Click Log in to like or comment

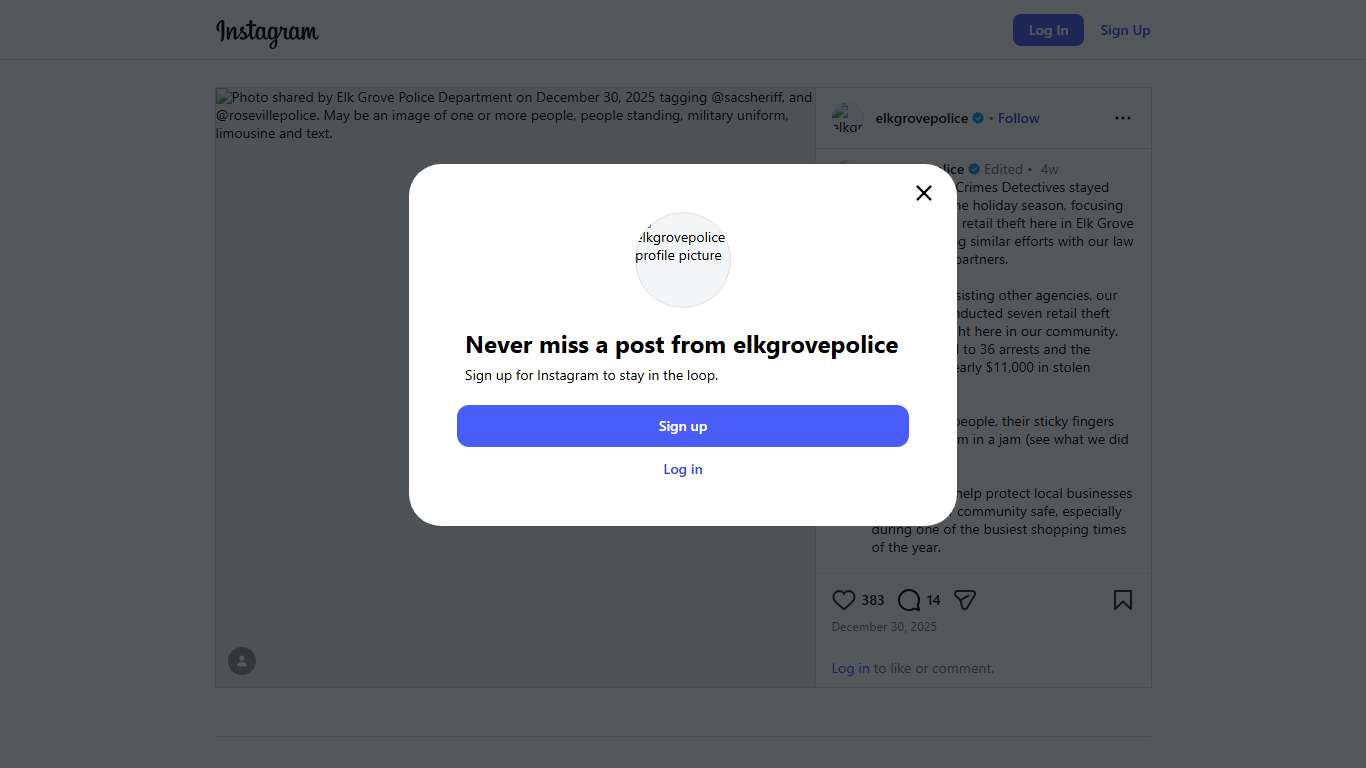tap(850, 668)
